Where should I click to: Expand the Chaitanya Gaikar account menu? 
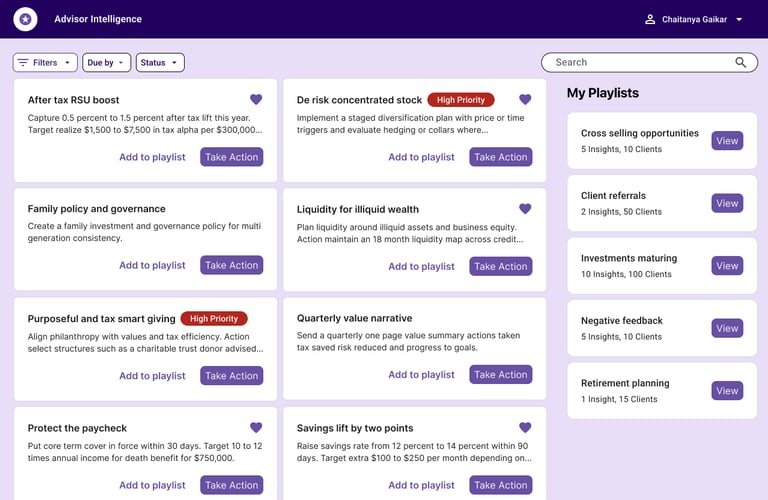[739, 19]
